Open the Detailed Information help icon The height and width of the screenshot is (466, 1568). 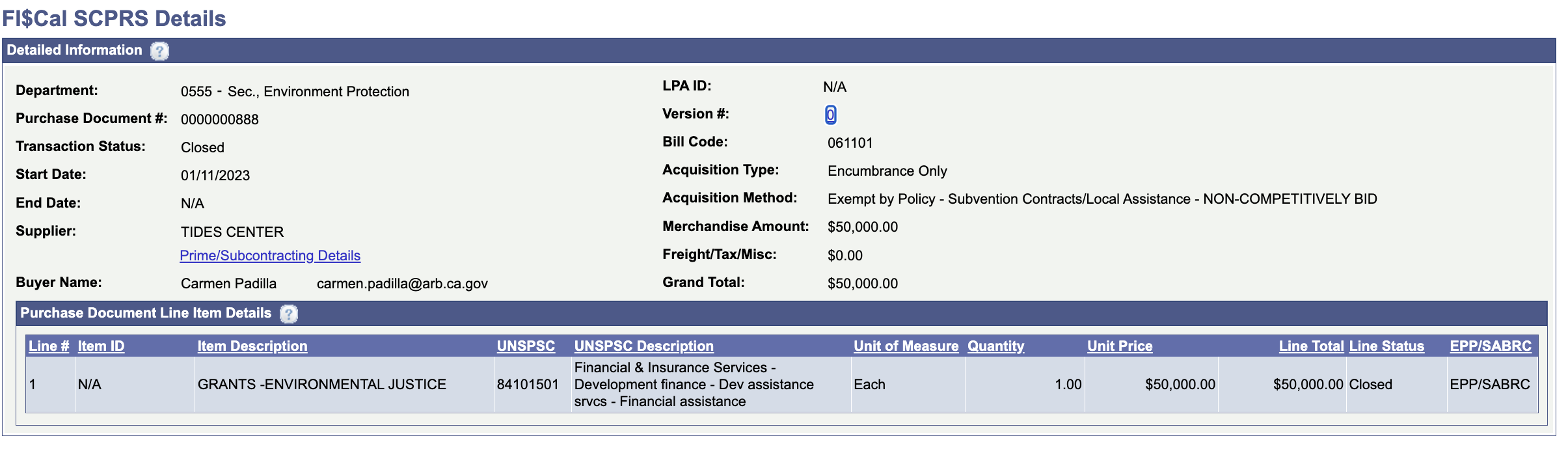coord(159,51)
